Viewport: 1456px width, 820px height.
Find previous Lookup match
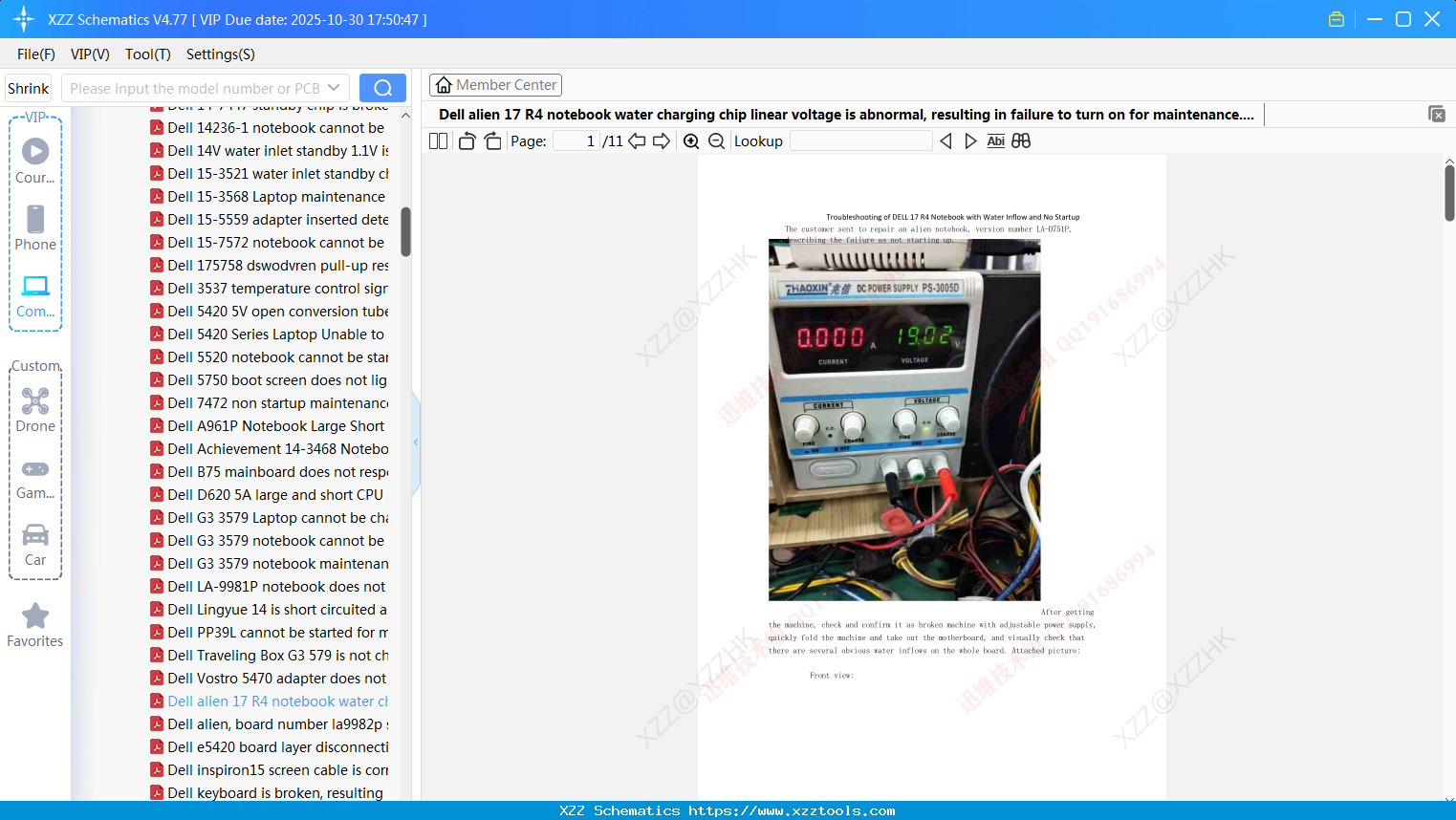point(945,141)
